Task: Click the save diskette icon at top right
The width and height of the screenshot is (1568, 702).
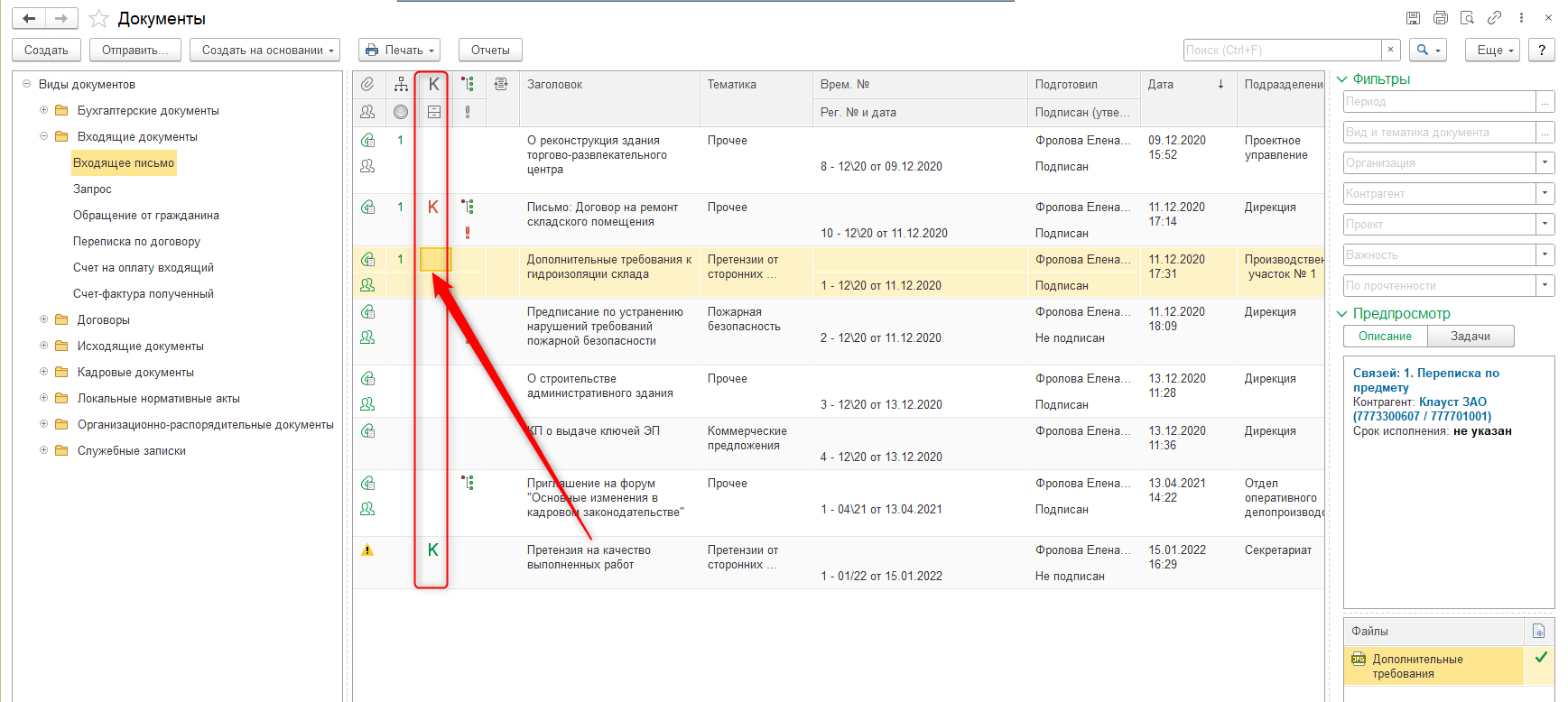Action: (x=1414, y=18)
